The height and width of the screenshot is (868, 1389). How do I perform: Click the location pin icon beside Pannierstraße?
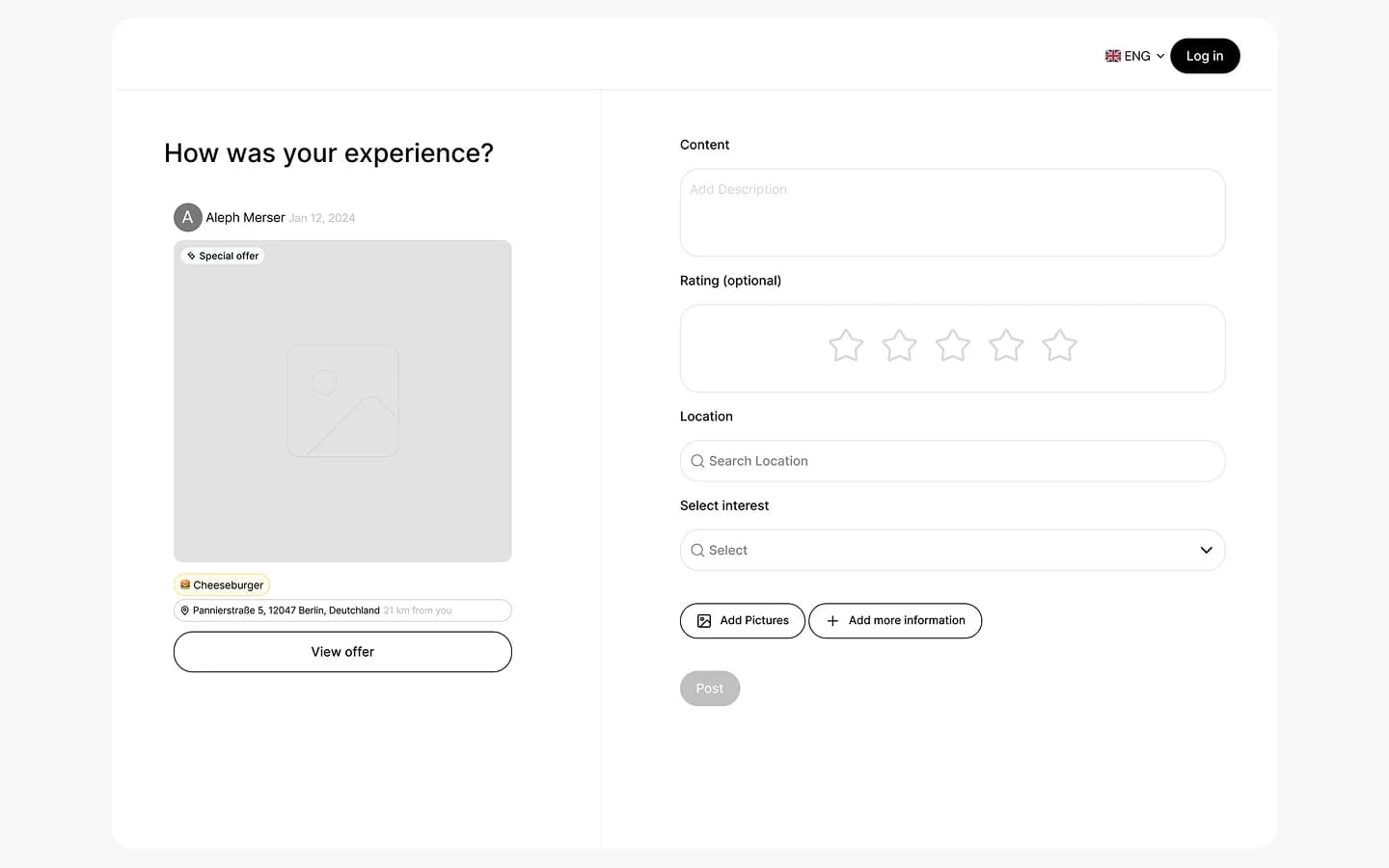pos(185,610)
